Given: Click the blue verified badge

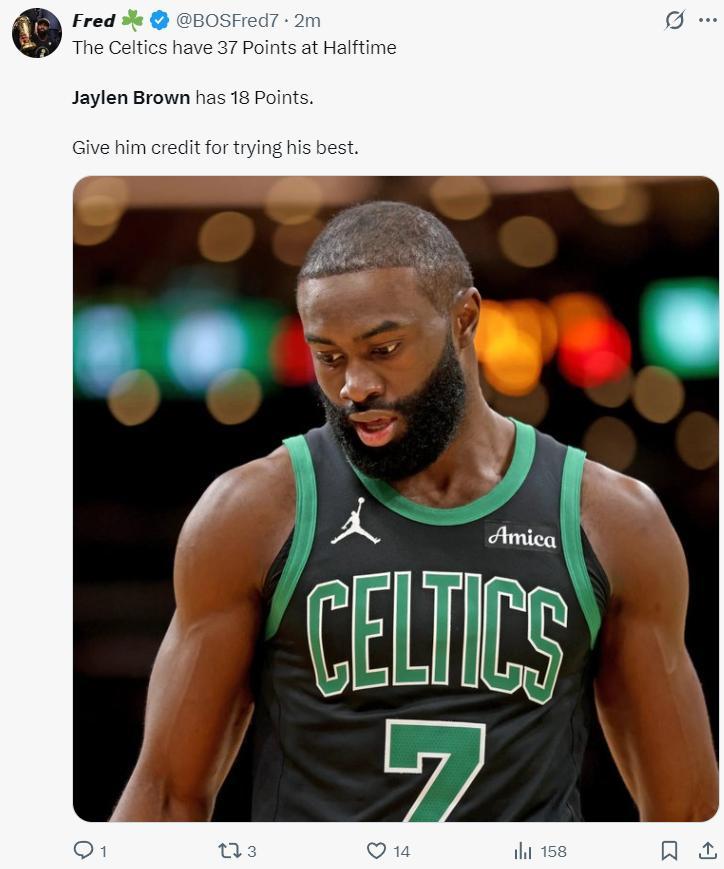Looking at the screenshot, I should [159, 20].
